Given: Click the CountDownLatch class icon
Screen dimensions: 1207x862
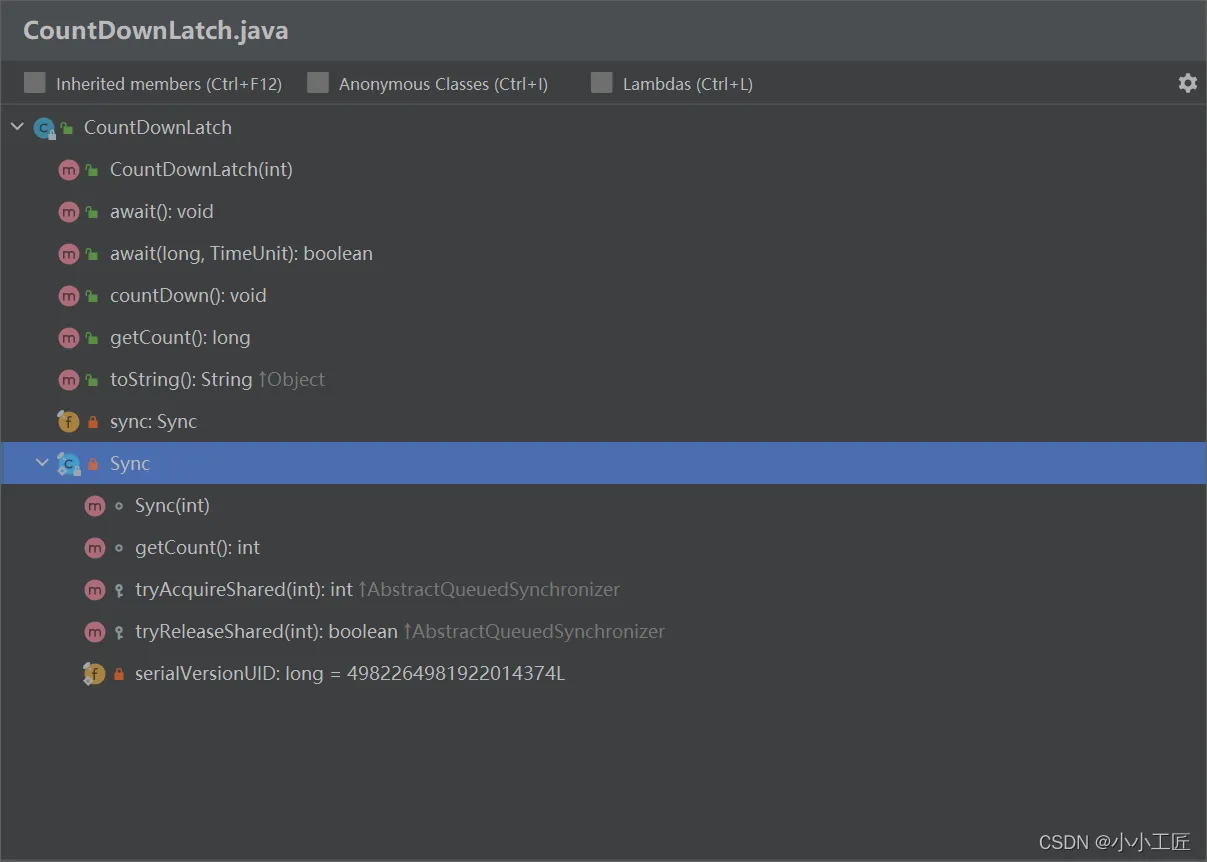Looking at the screenshot, I should point(43,128).
